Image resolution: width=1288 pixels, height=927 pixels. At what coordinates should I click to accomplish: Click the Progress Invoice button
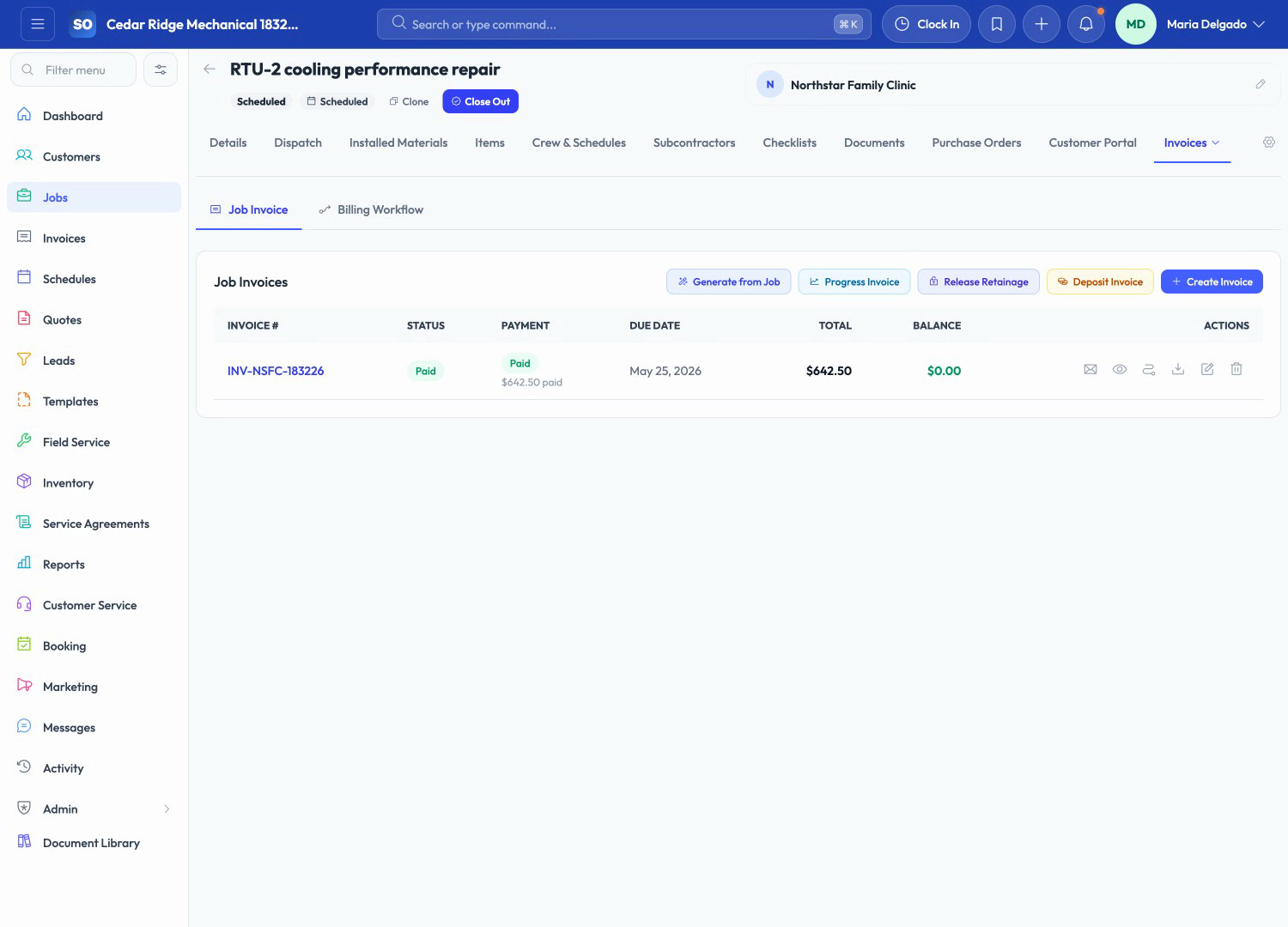click(x=854, y=282)
